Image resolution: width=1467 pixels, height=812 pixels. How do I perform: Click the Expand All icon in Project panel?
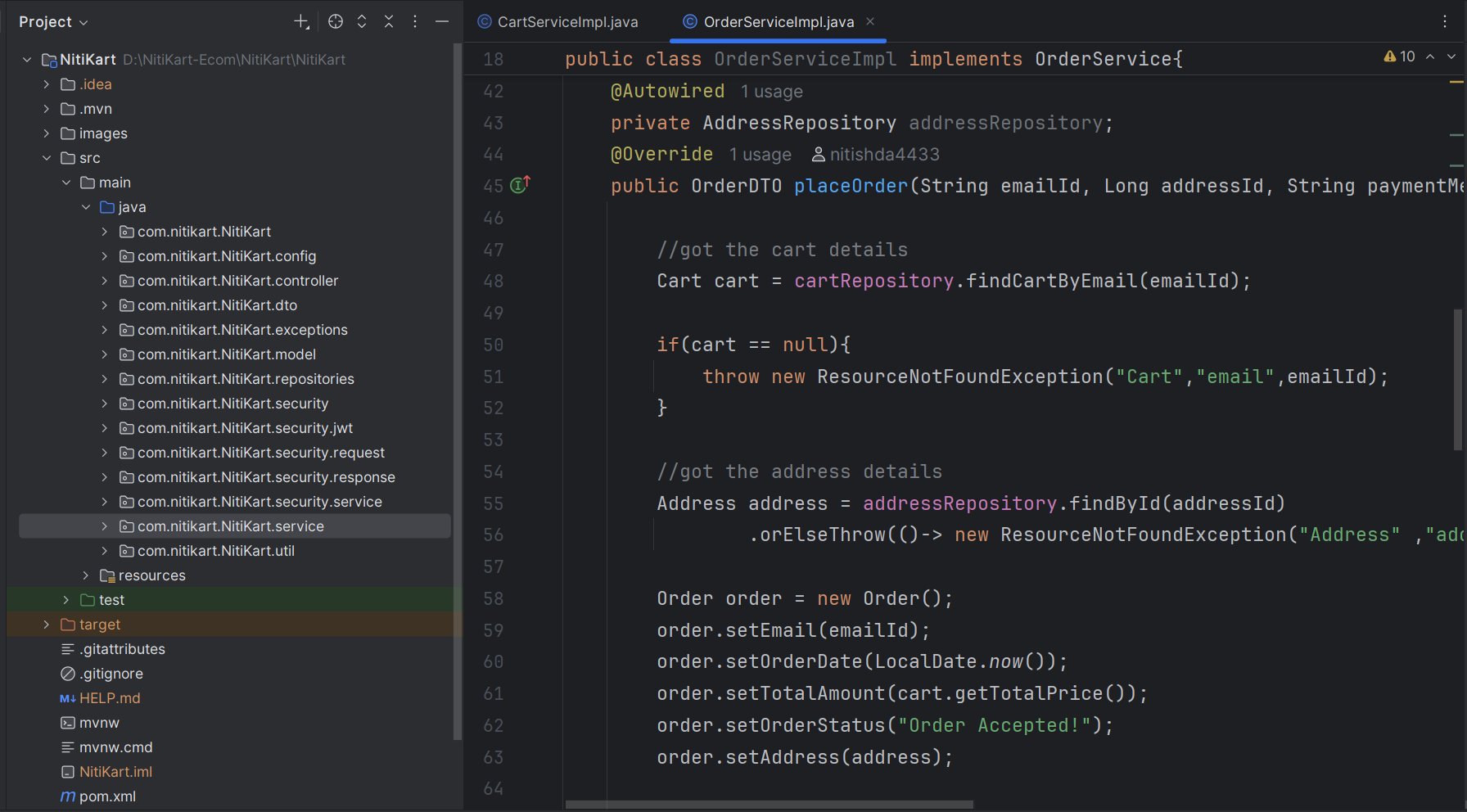tap(362, 22)
